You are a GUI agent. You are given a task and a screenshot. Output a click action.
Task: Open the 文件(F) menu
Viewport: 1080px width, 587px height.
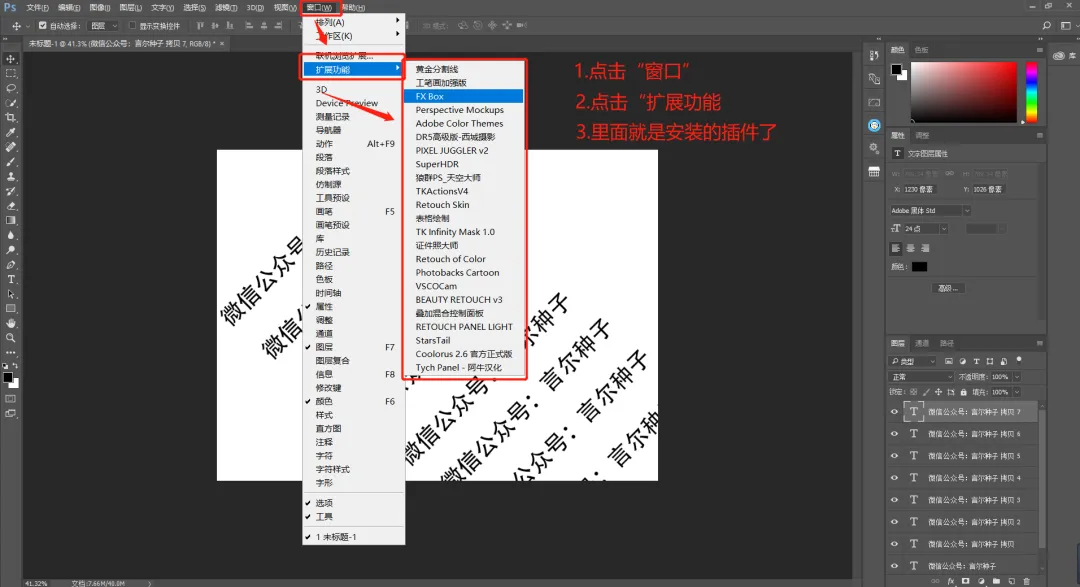click(x=37, y=8)
